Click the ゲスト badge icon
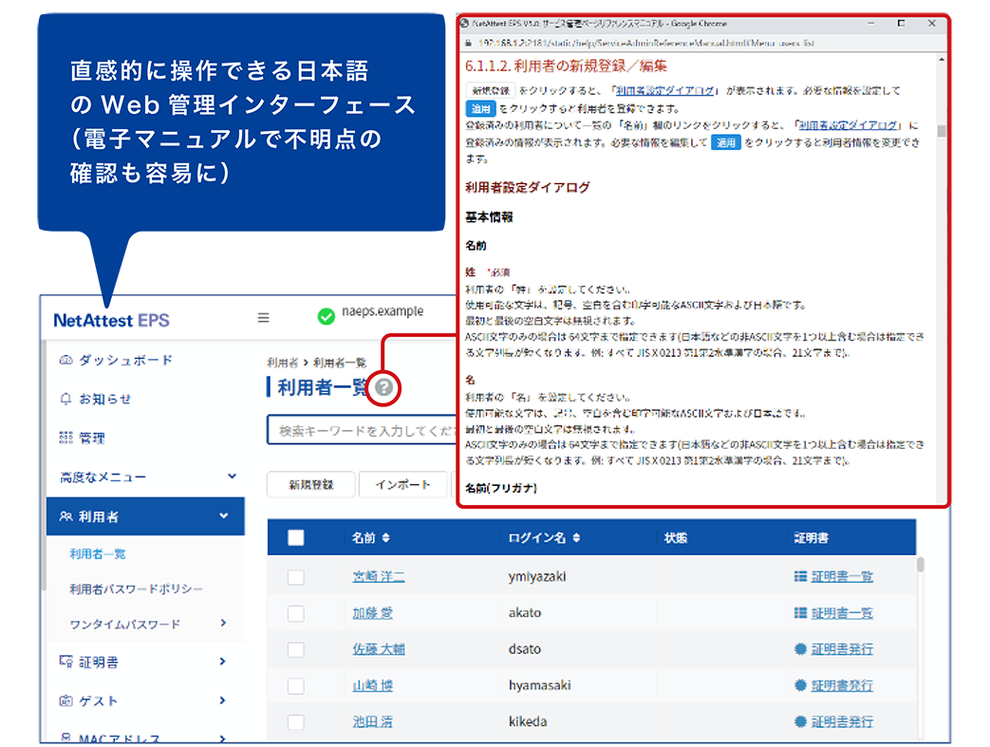The width and height of the screenshot is (990, 747). coord(66,700)
